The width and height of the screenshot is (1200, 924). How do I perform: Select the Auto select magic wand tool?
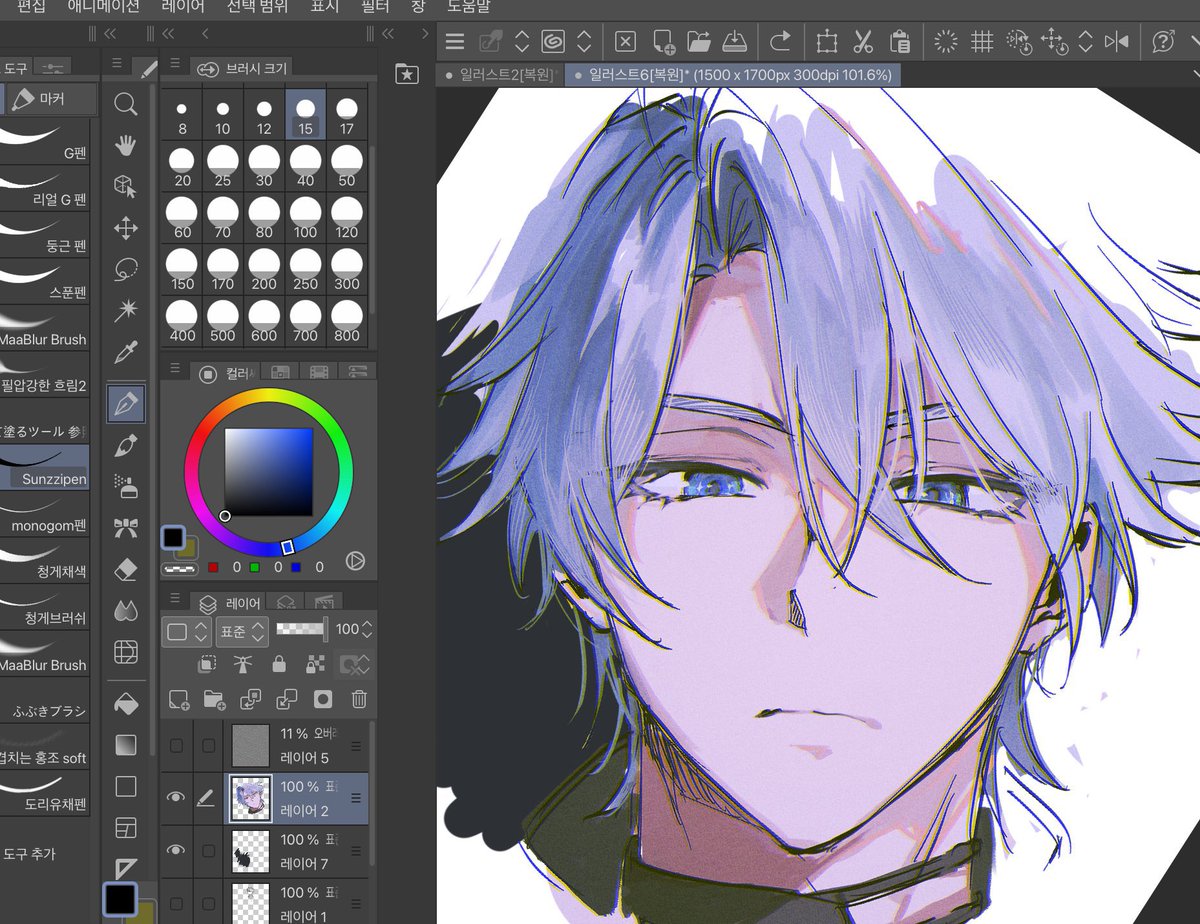coord(126,311)
